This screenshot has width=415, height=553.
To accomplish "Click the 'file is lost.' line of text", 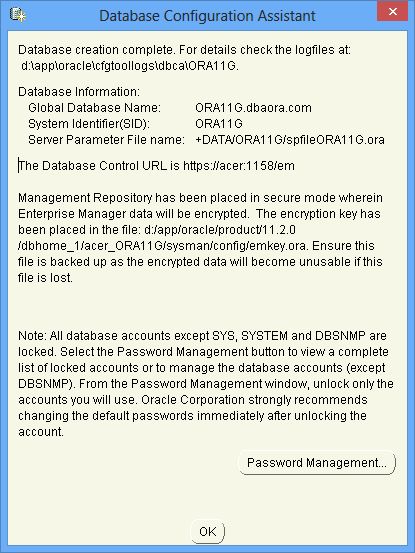I will point(45,278).
